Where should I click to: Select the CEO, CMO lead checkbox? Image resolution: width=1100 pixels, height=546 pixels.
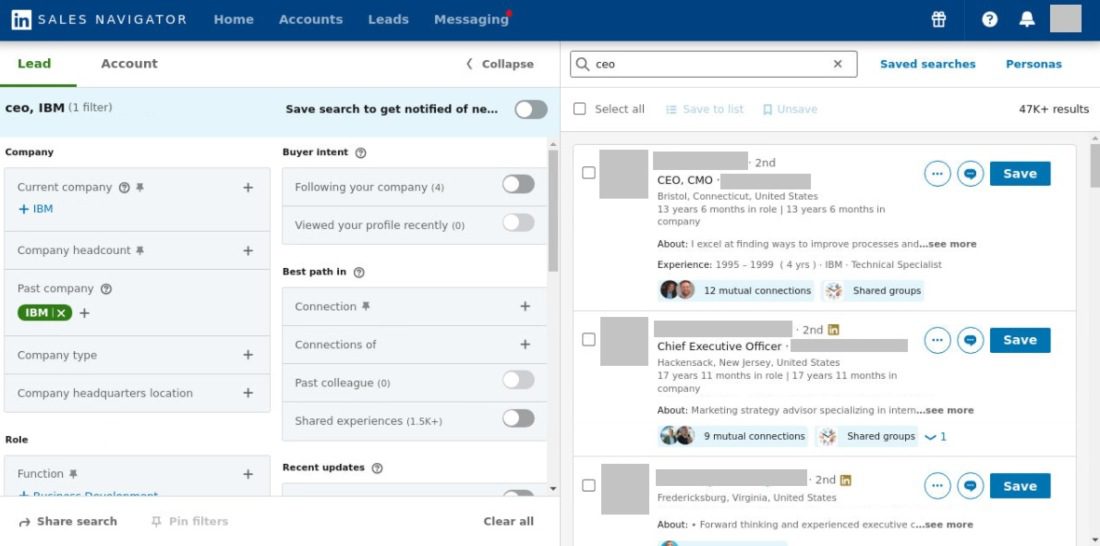pos(589,173)
